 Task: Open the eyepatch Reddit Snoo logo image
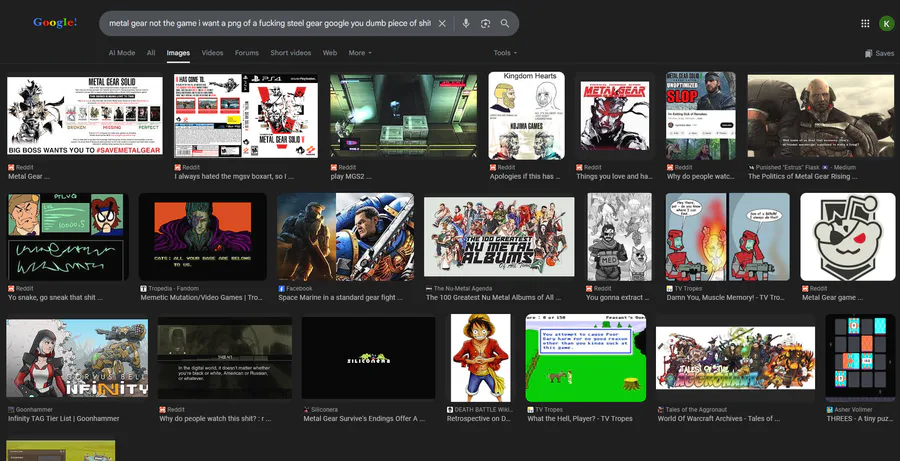[x=848, y=237]
